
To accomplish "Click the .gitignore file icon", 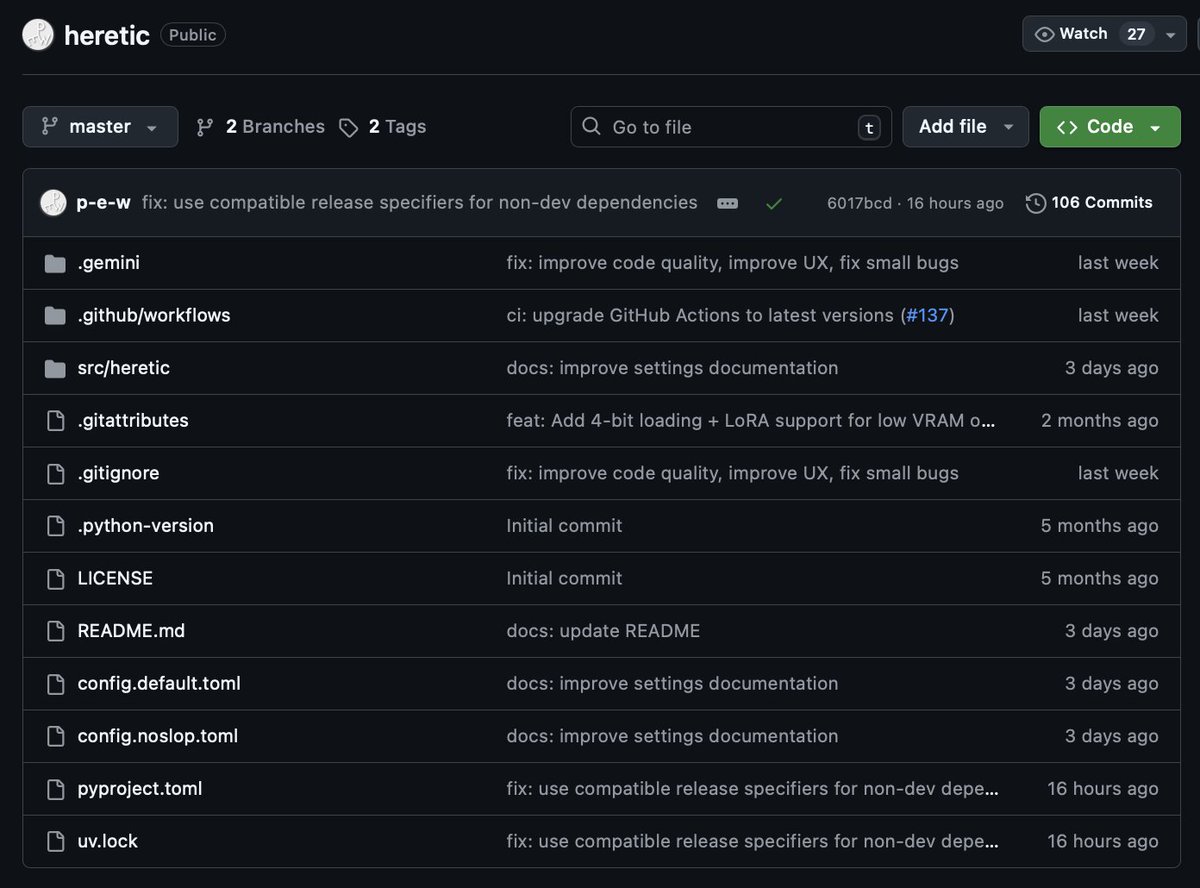I will pos(56,474).
